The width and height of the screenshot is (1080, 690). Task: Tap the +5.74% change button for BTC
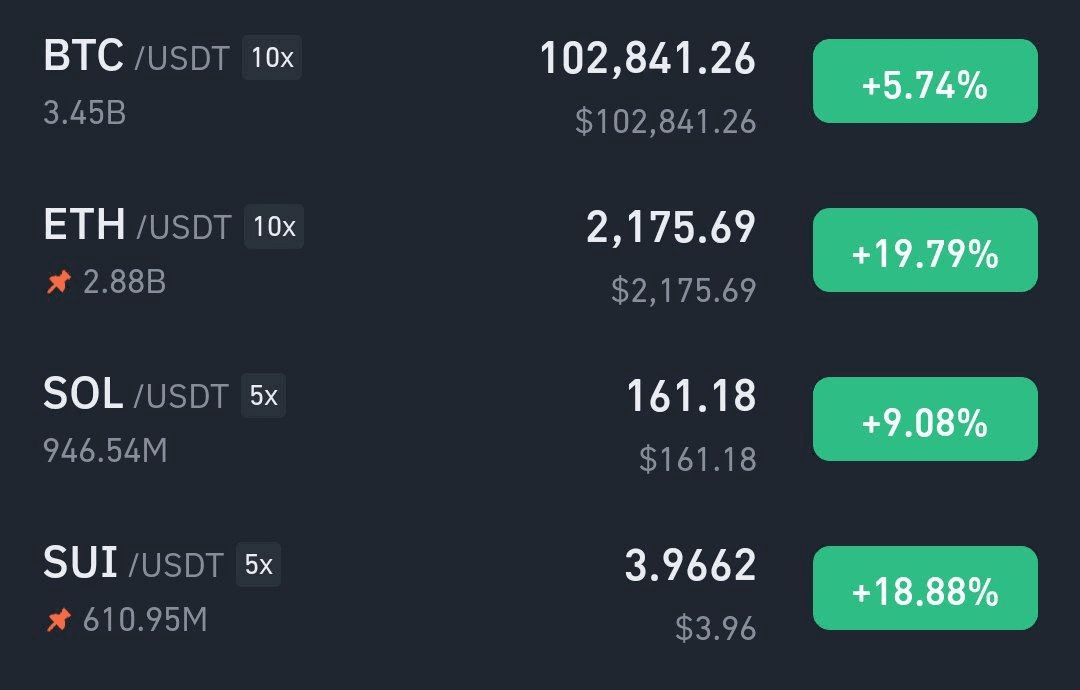point(925,81)
